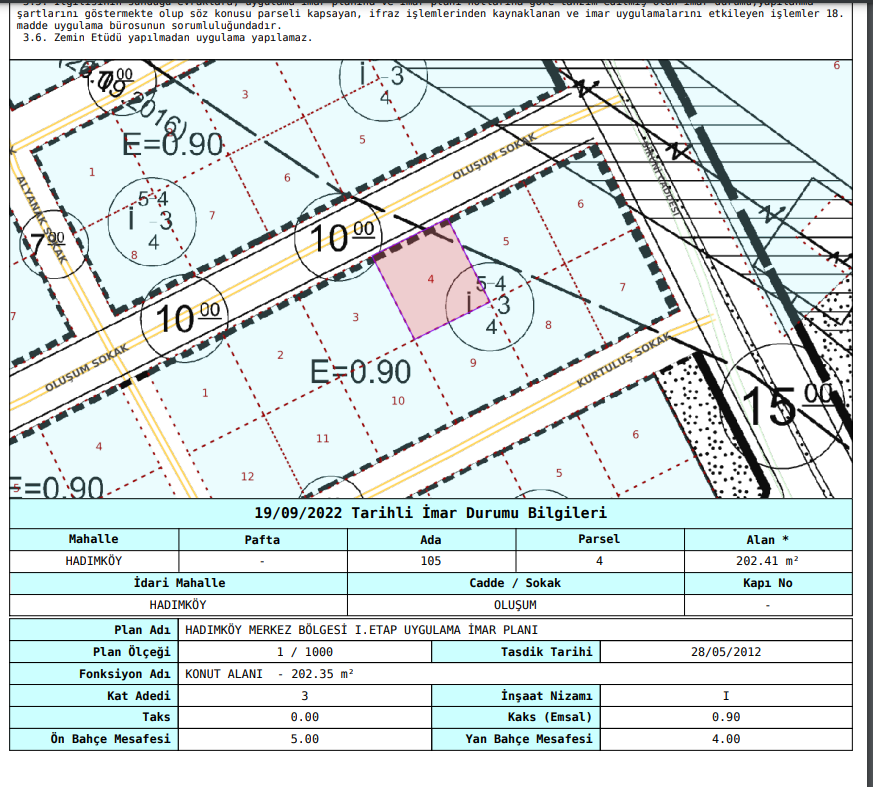Click the pink highlighted parcel 4

coord(427,281)
